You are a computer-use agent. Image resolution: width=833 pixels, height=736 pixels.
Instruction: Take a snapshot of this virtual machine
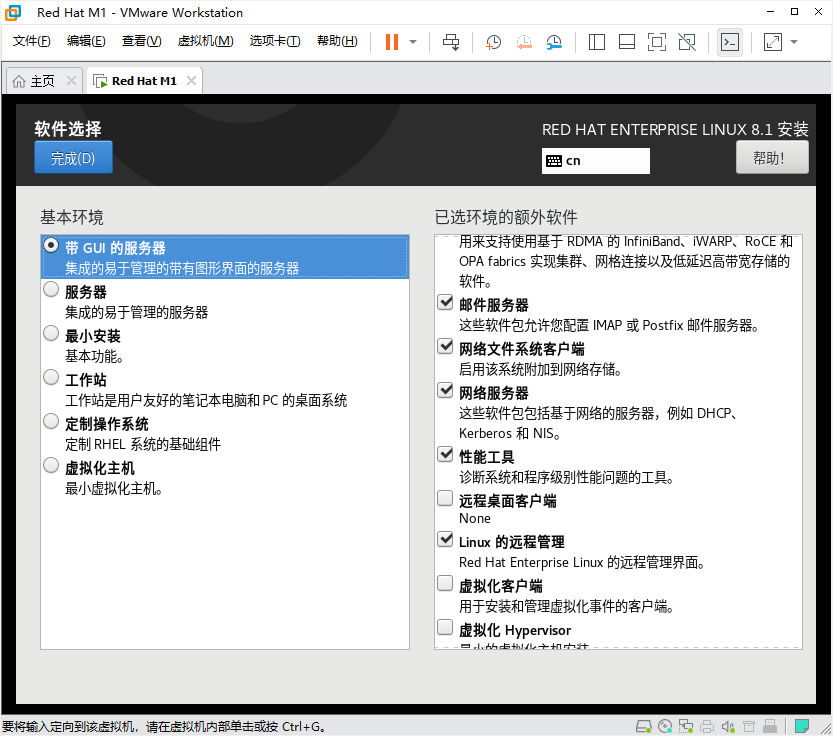coord(494,42)
